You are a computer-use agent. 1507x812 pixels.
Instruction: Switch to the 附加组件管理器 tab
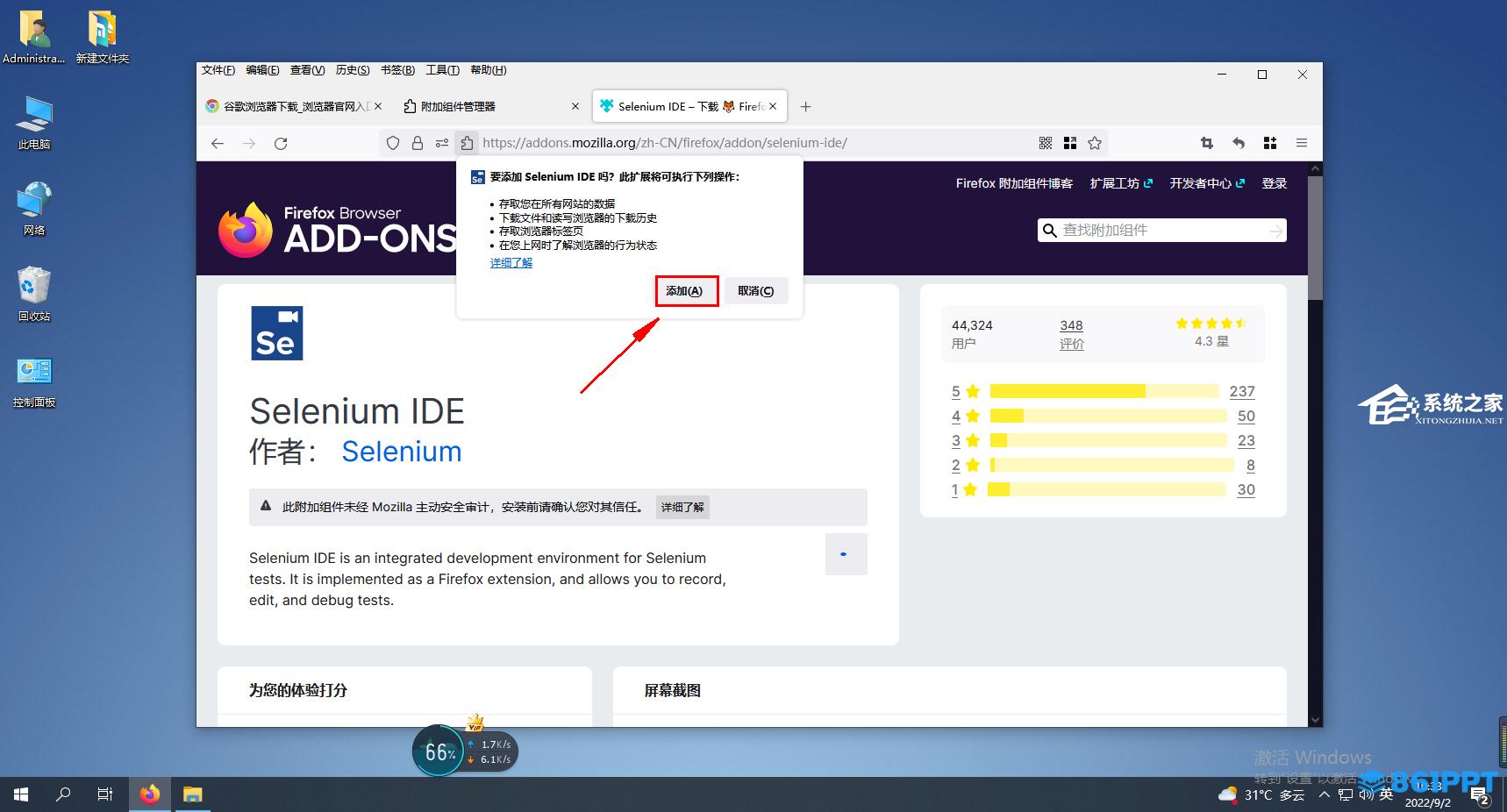[x=458, y=106]
